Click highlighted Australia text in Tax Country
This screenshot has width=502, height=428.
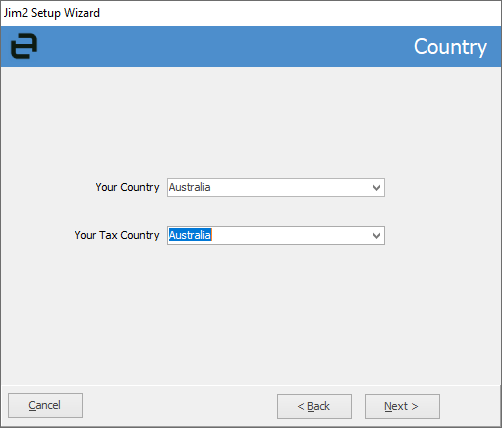[x=190, y=235]
